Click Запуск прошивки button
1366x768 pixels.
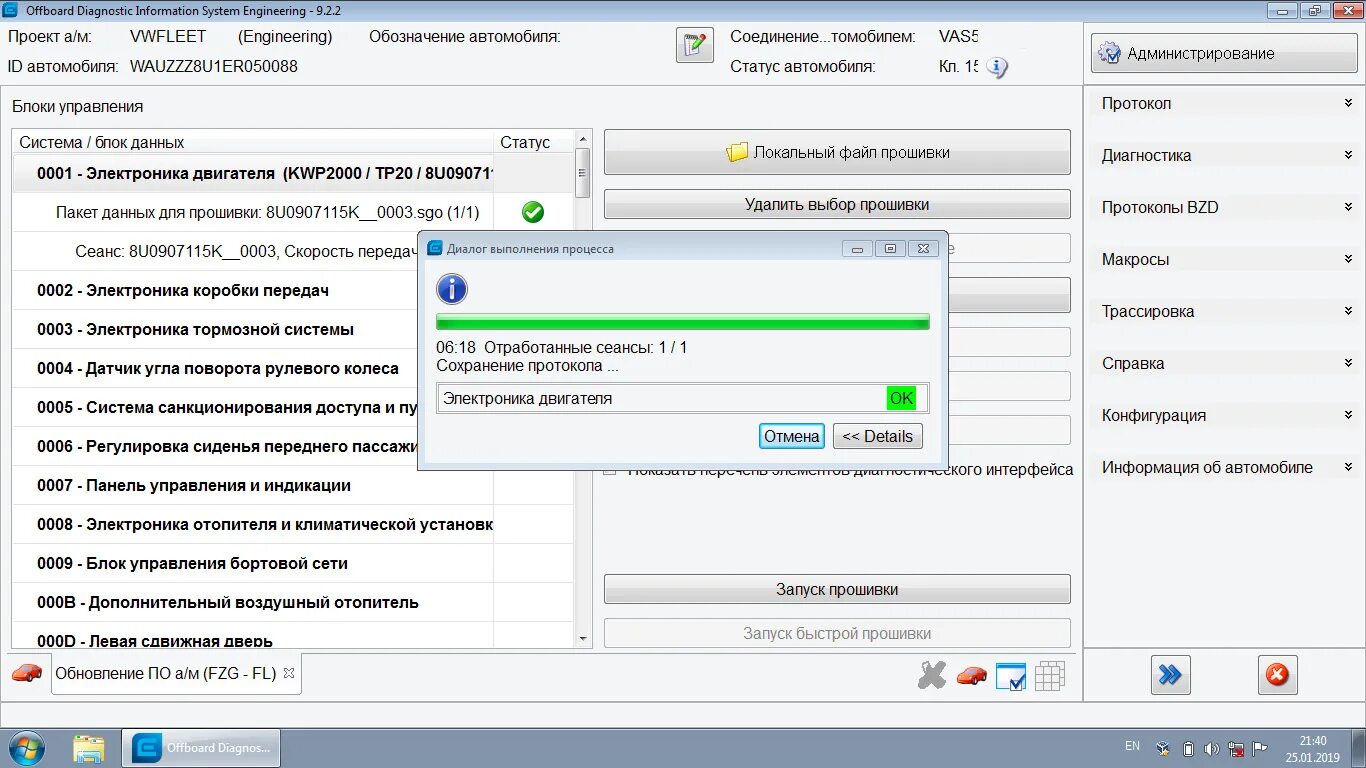point(837,589)
